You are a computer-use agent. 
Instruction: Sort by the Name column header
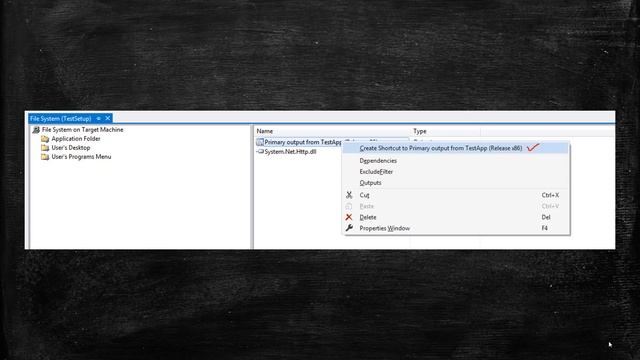[x=332, y=131]
